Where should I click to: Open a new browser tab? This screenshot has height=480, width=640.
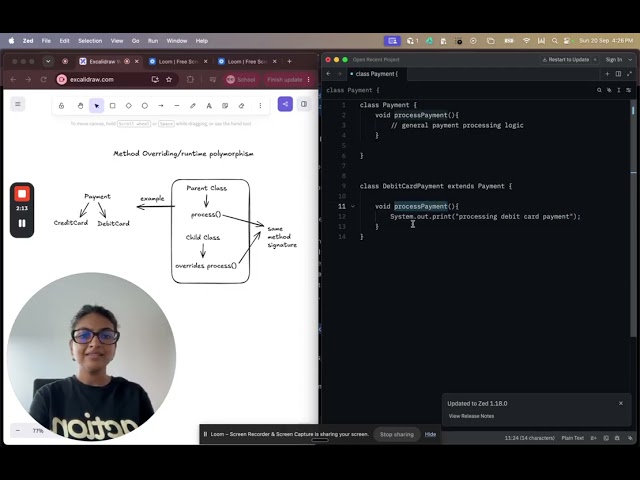click(289, 62)
